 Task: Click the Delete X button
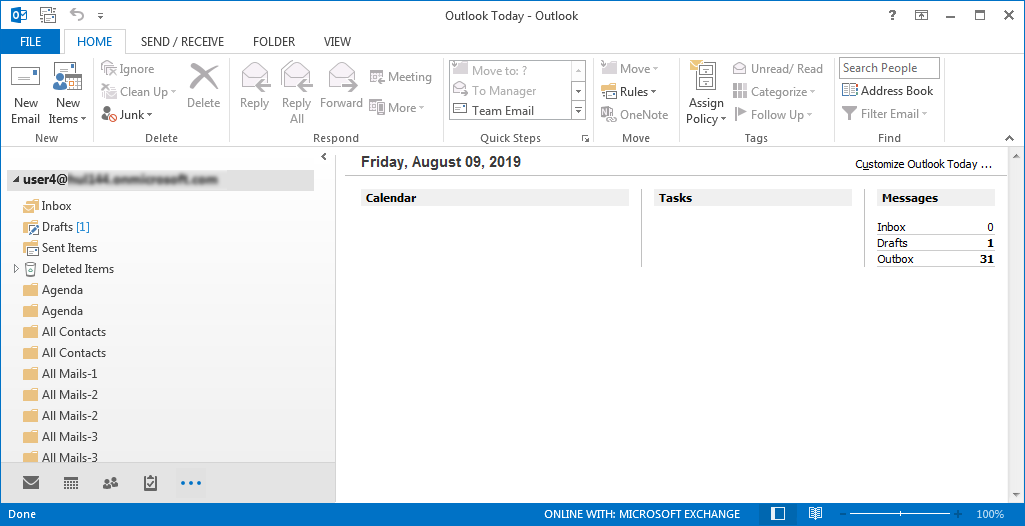204,86
